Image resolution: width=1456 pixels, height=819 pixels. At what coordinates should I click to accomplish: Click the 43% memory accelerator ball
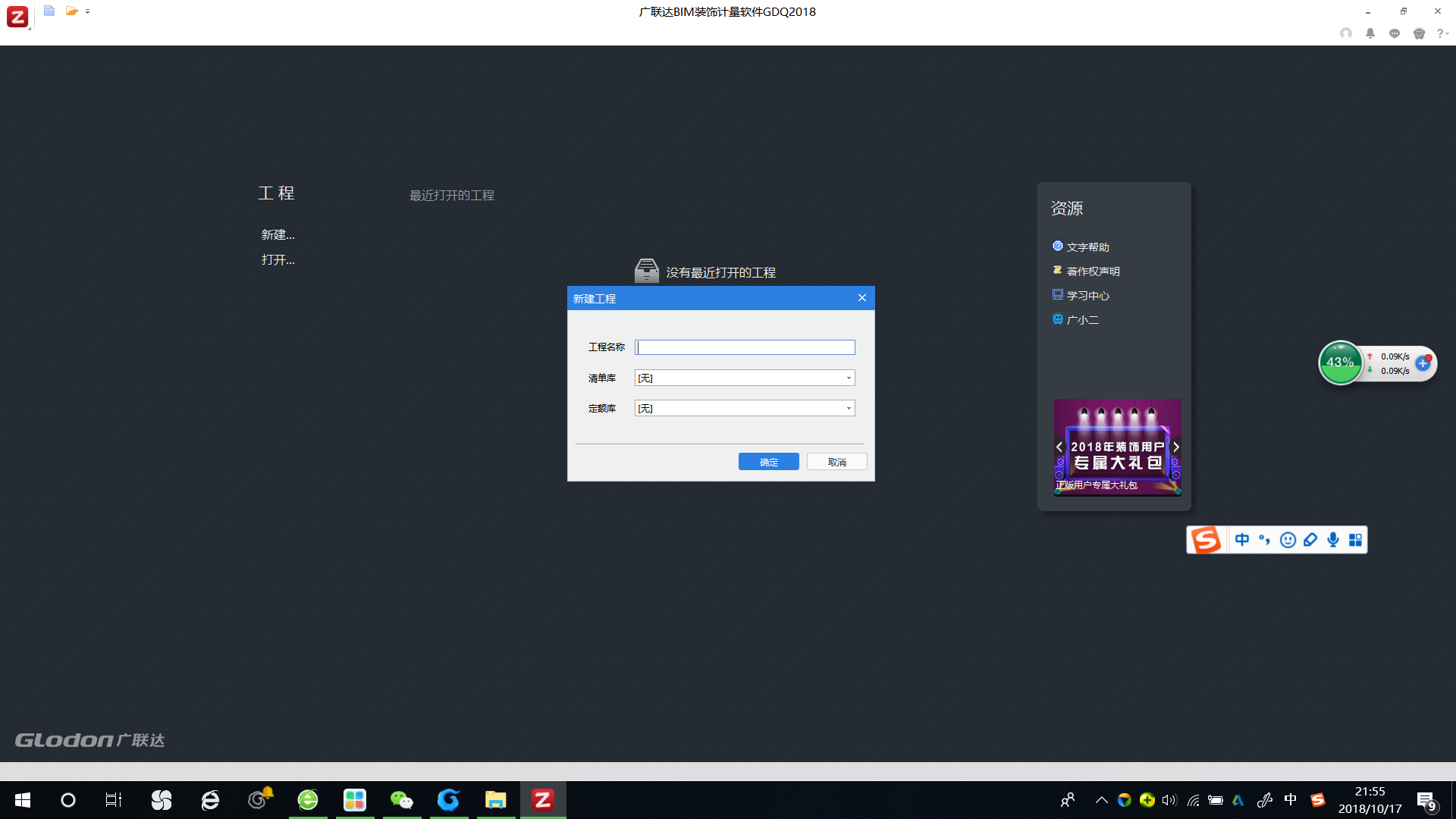(x=1340, y=362)
